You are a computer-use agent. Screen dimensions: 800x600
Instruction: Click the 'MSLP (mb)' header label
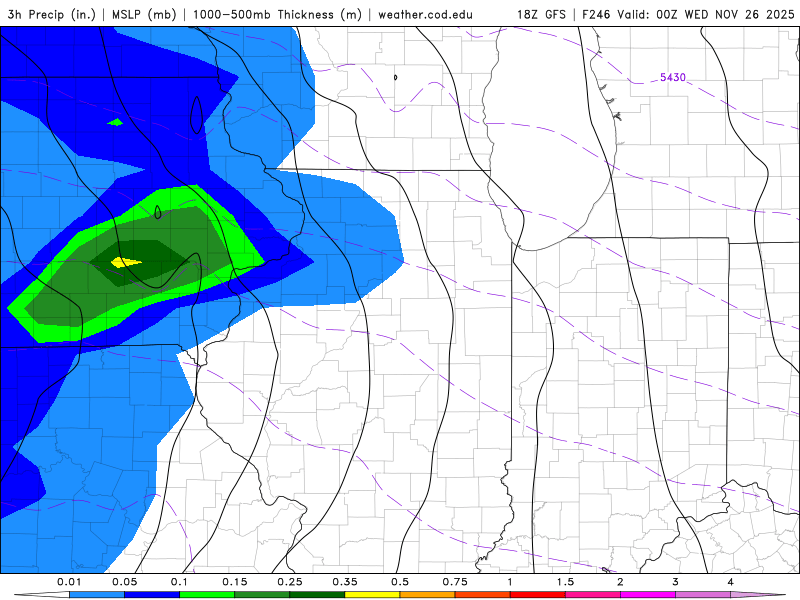click(x=142, y=14)
